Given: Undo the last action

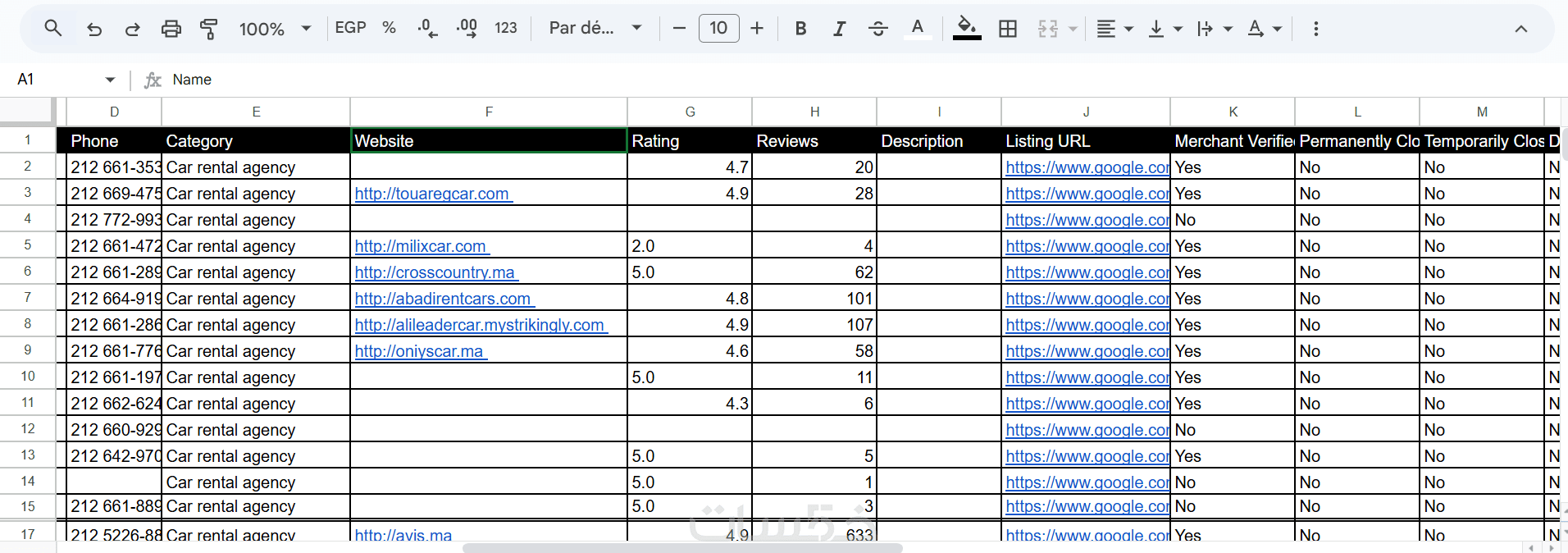Looking at the screenshot, I should tap(94, 29).
